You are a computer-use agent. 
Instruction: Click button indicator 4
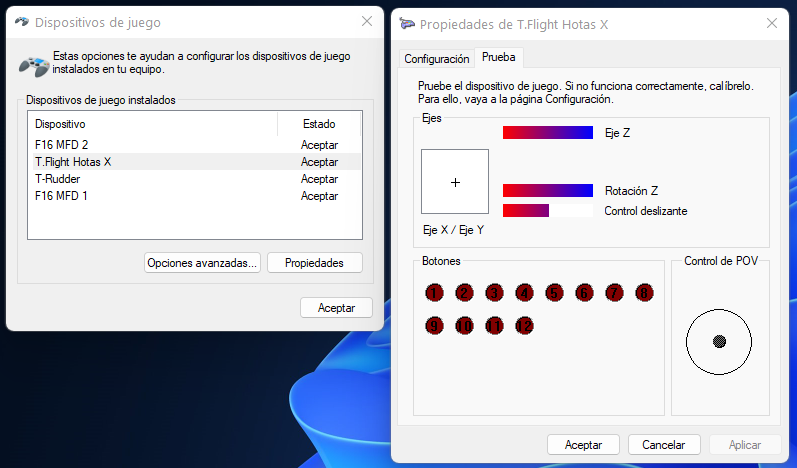[524, 293]
